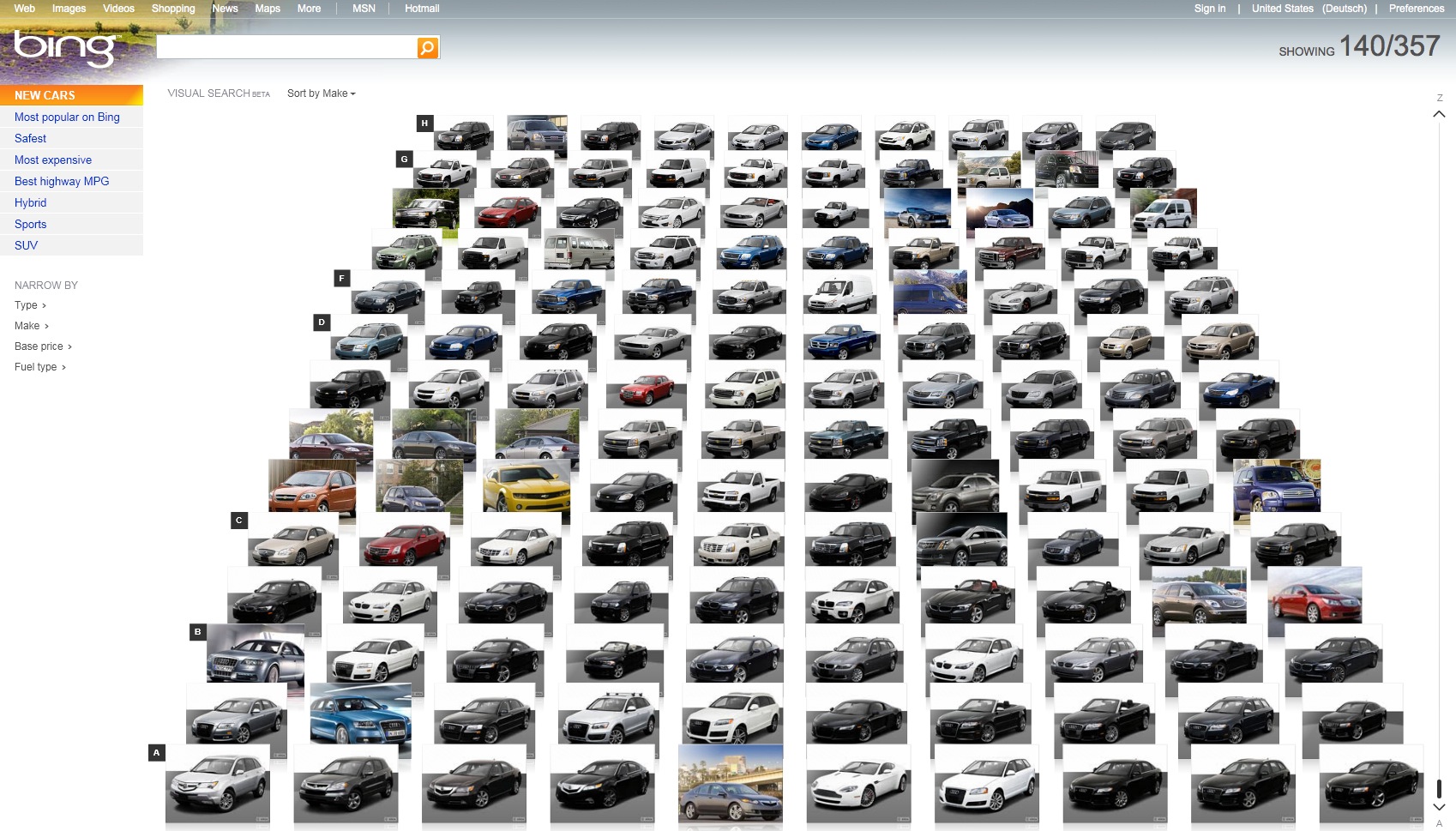Select the Hybrid category in the sidebar
1456x831 pixels.
pos(30,202)
